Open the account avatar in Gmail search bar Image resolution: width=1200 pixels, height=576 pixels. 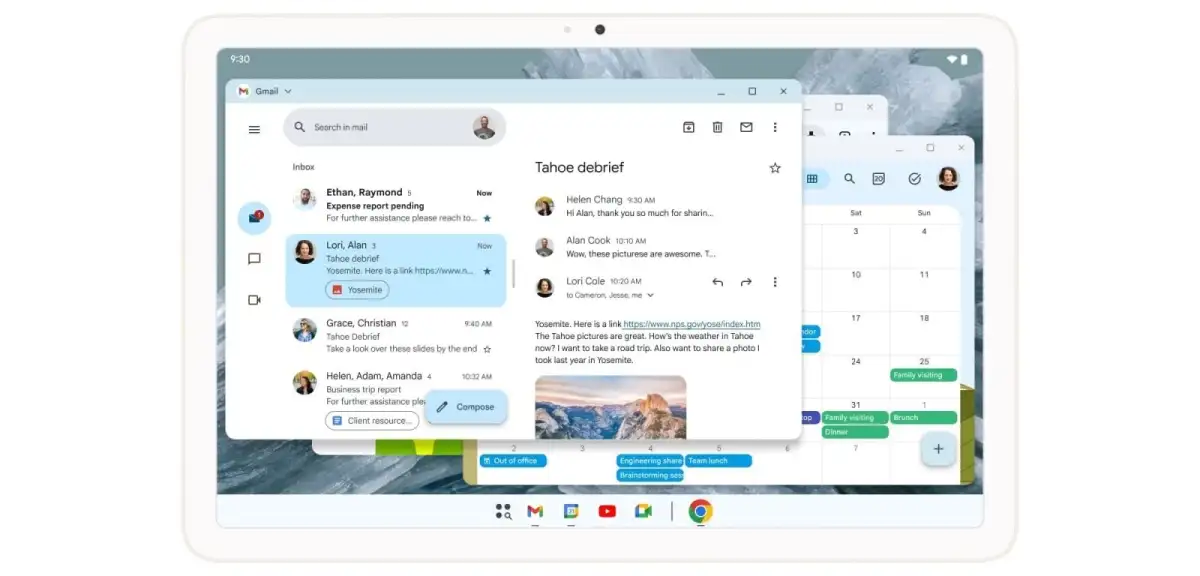point(484,127)
